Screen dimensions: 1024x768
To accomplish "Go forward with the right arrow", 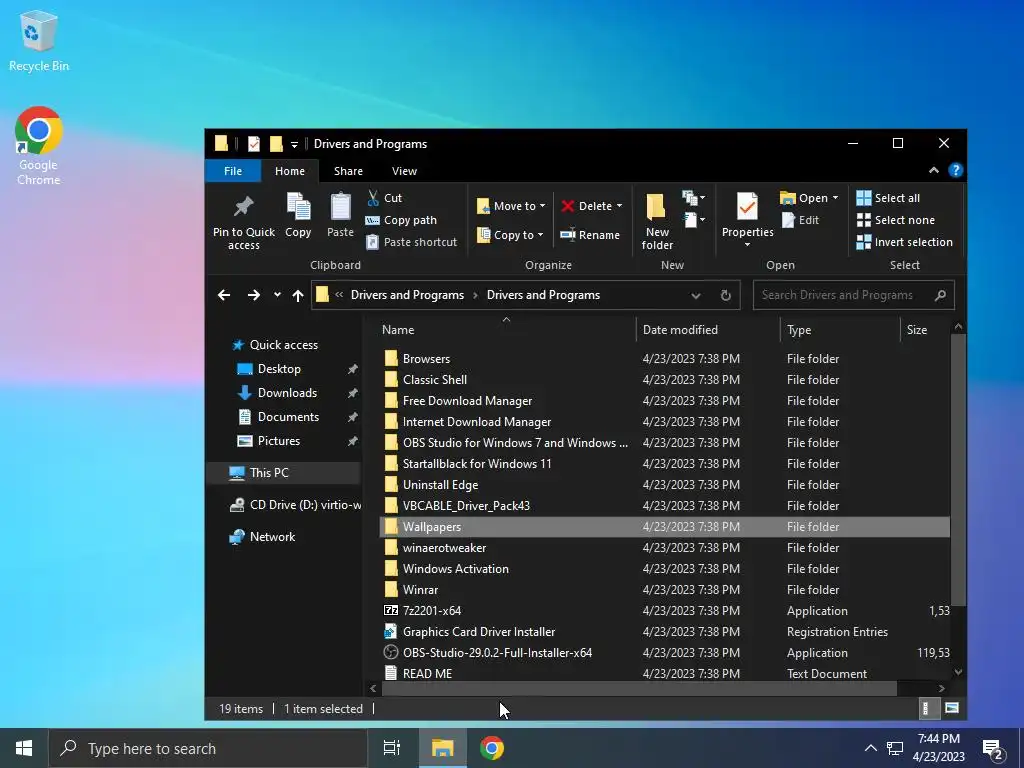I will coord(253,295).
